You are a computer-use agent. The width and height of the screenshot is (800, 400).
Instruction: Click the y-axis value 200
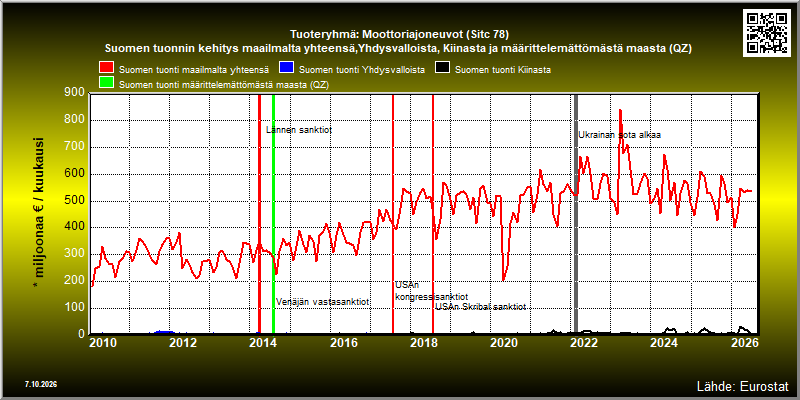pyautogui.click(x=75, y=281)
